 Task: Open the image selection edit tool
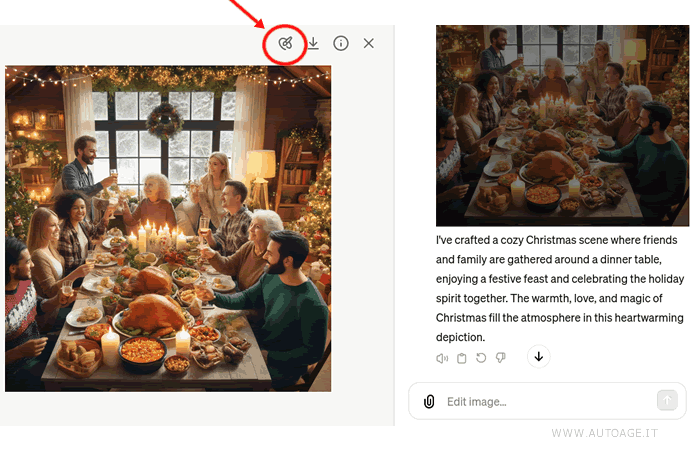pos(285,44)
